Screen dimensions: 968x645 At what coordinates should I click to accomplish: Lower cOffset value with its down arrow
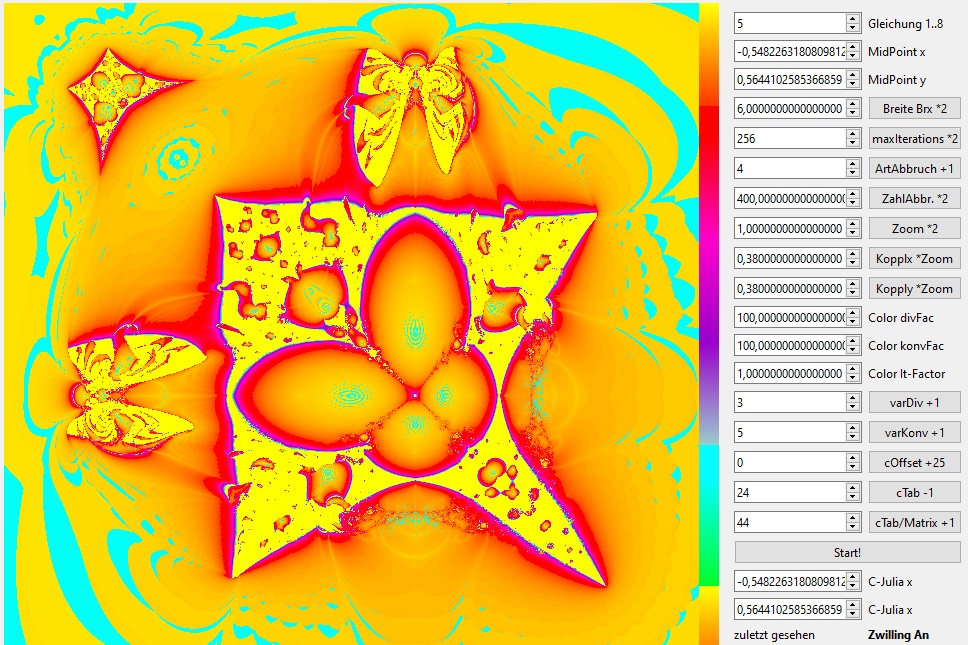(x=853, y=467)
